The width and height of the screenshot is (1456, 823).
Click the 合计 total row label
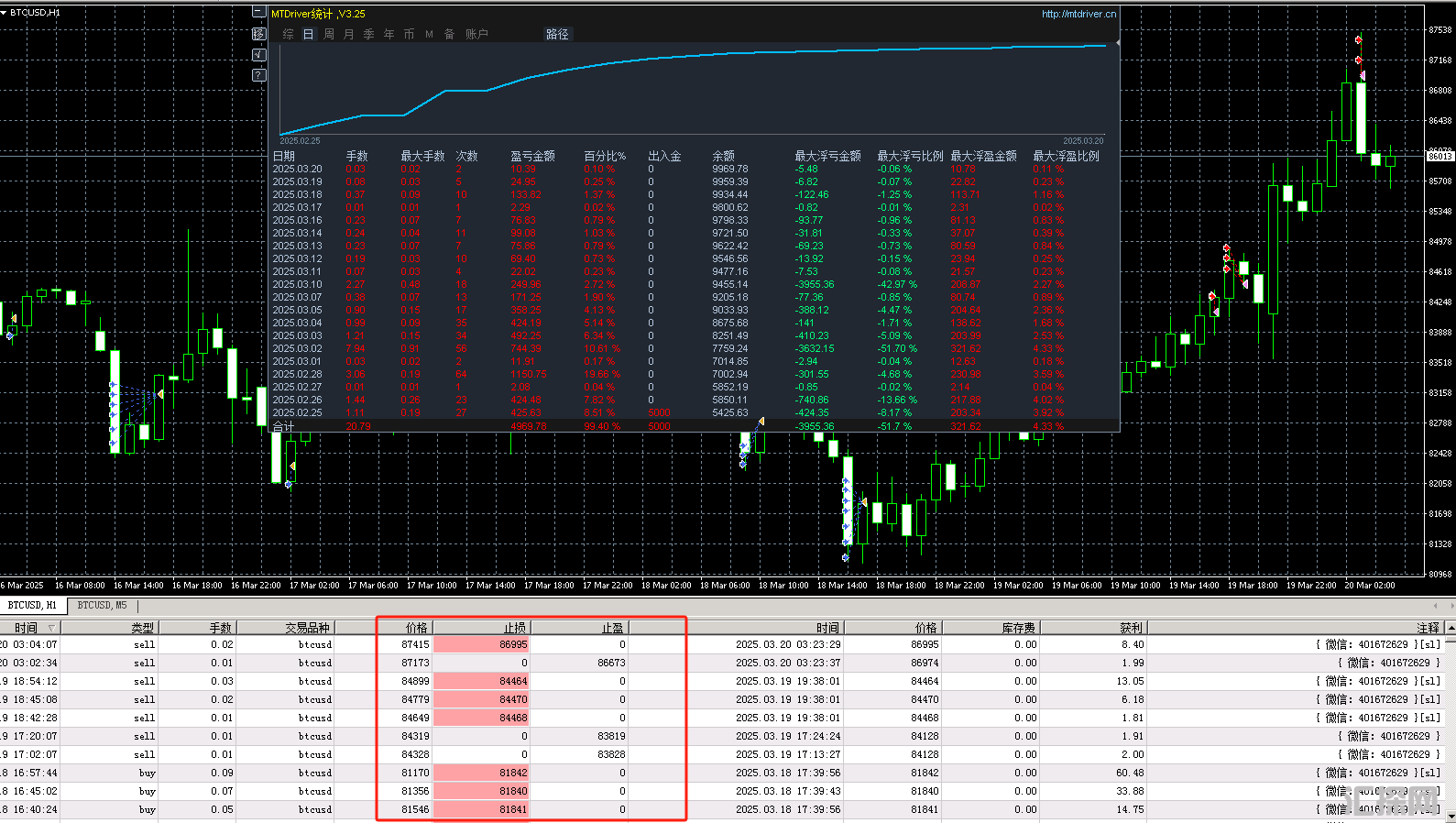tap(283, 426)
